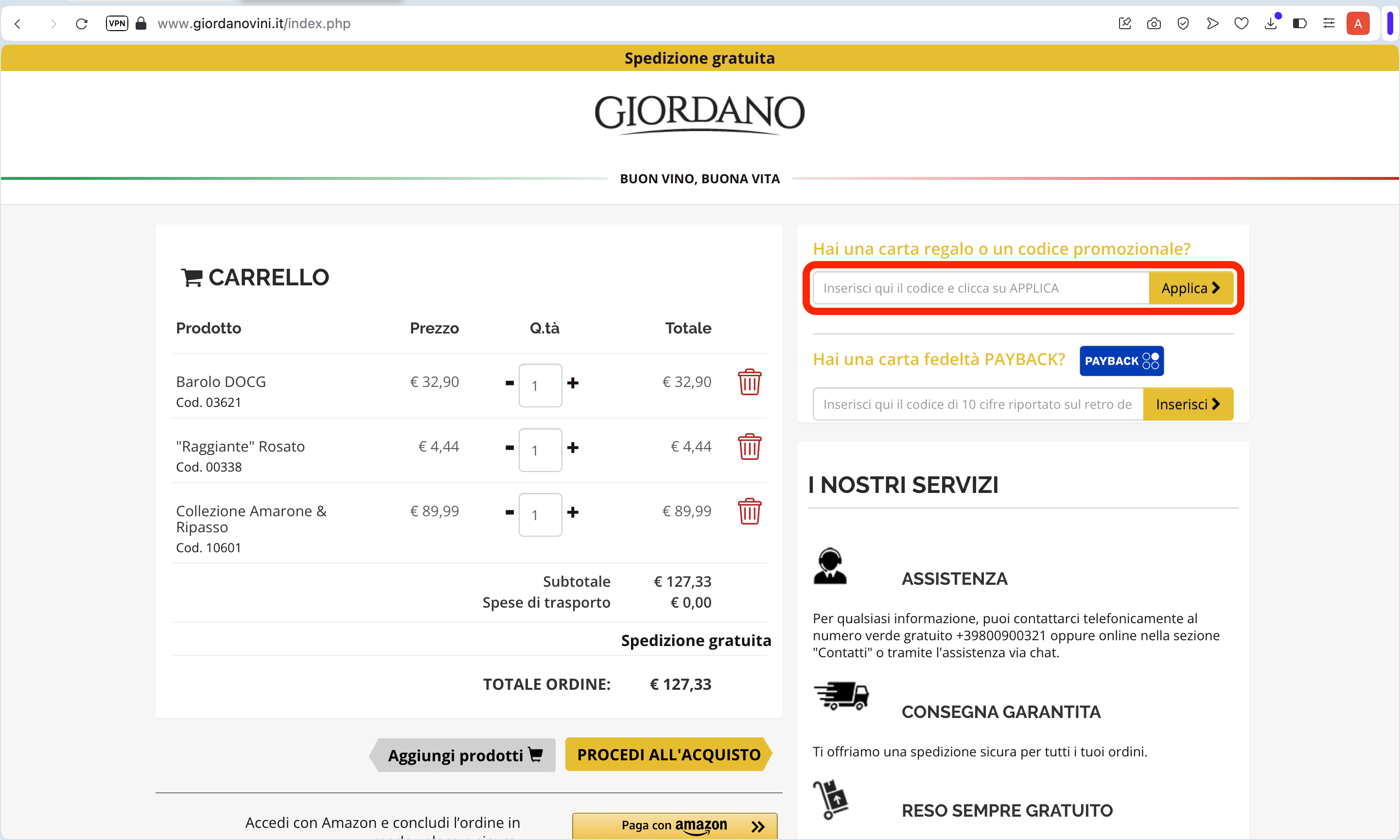Click the PAYBACK card code field
1400x840 pixels.
click(977, 404)
